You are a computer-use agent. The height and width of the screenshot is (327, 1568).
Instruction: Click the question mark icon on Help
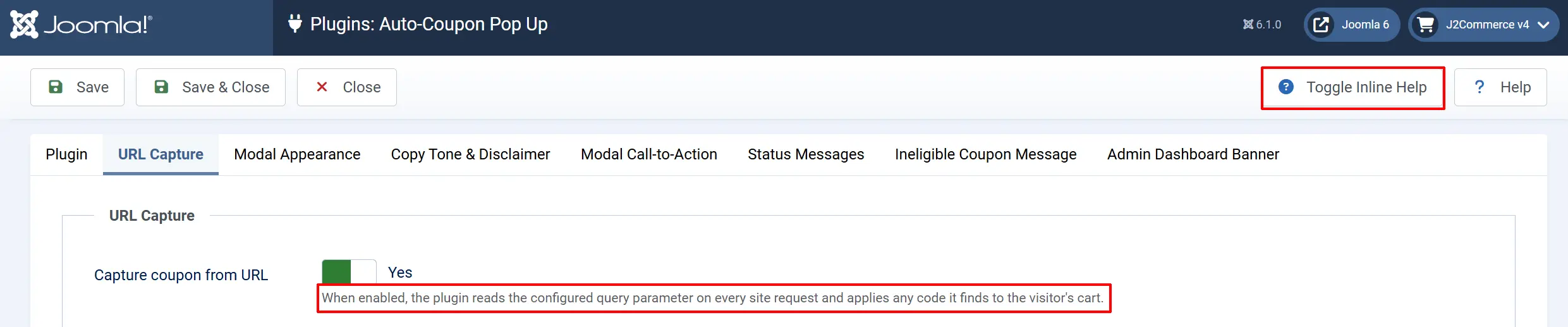point(1479,87)
